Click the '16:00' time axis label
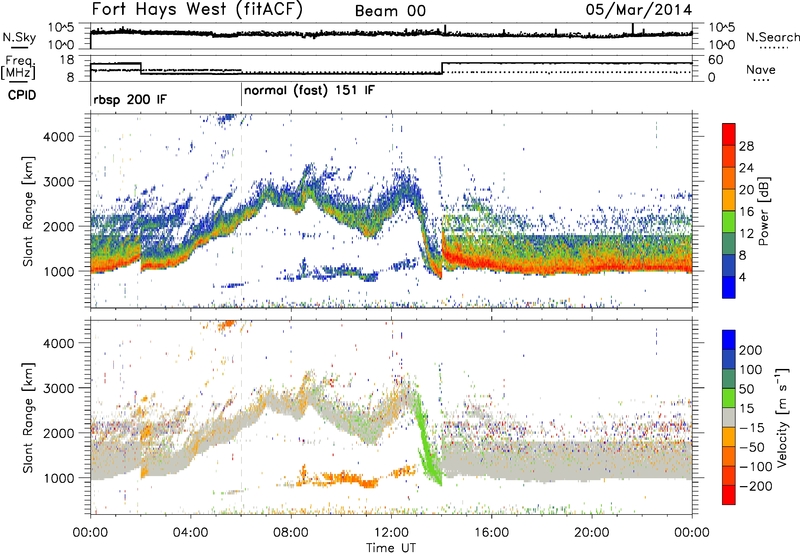800x554 pixels. 491,533
